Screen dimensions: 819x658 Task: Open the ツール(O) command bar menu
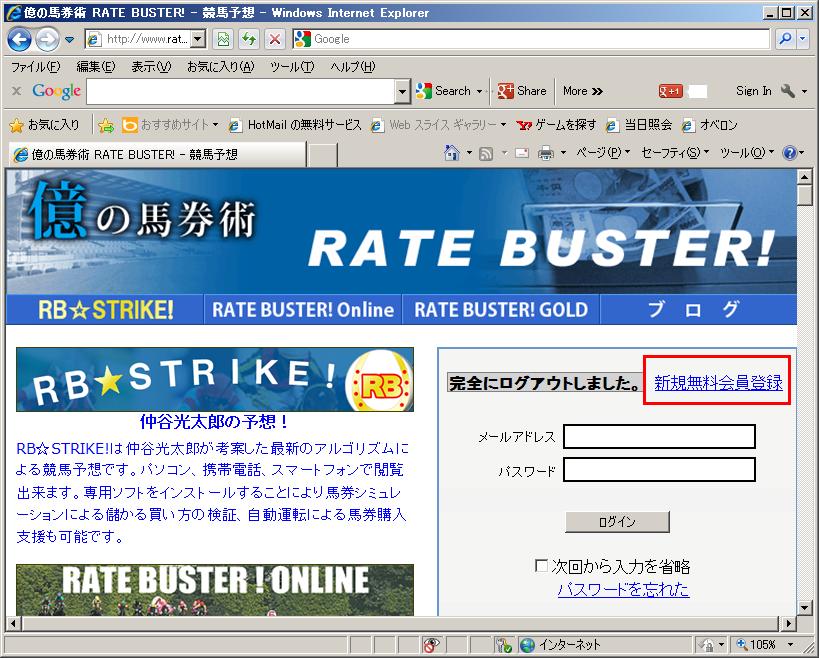point(746,152)
